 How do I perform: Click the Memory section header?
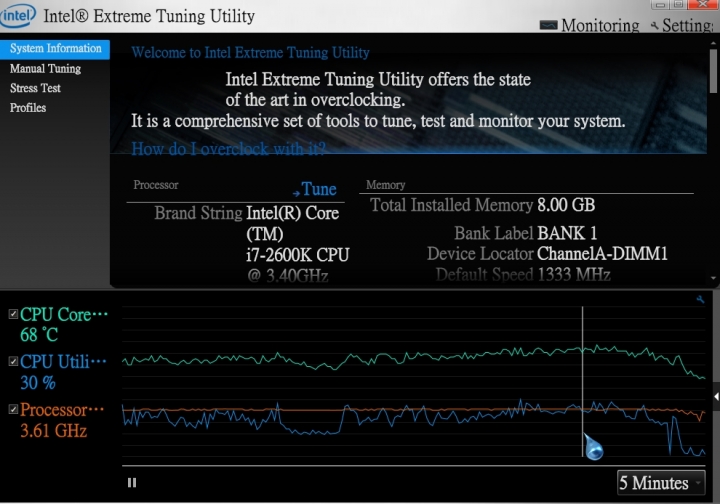coord(385,185)
